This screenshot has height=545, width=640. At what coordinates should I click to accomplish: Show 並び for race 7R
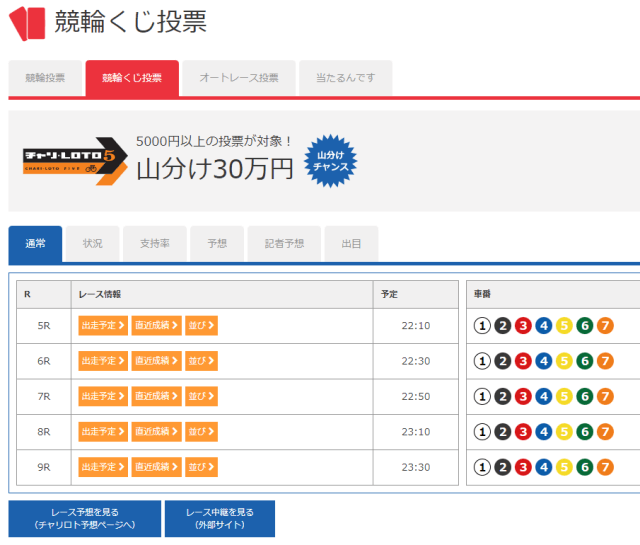coord(202,396)
